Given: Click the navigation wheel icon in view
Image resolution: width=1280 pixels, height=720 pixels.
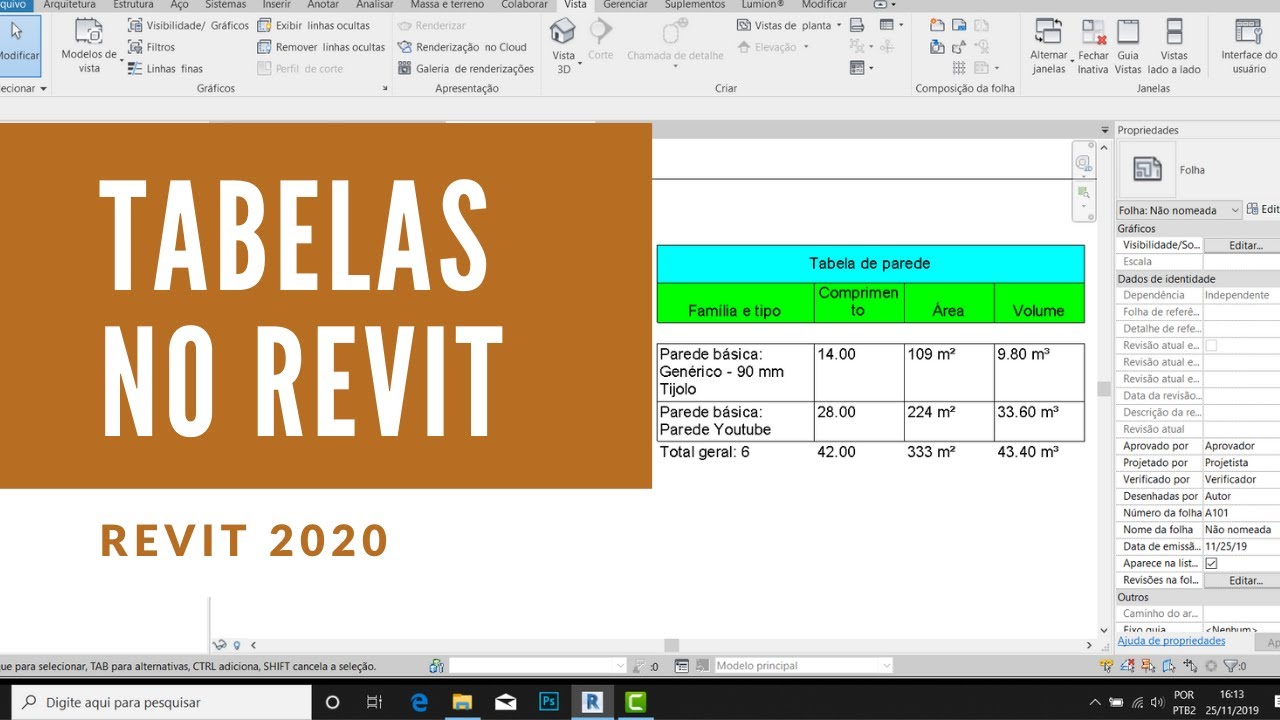Looking at the screenshot, I should (x=1083, y=163).
